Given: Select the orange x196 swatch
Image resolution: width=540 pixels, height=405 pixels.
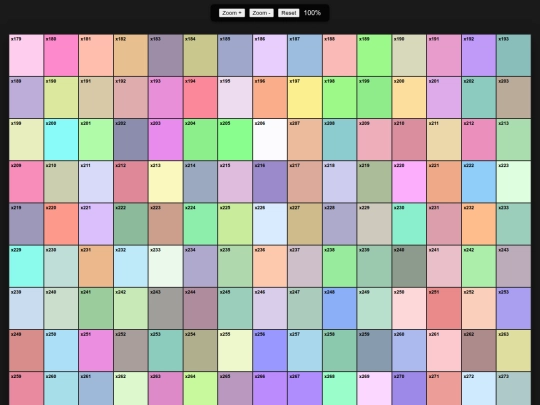Looking at the screenshot, I should (270, 97).
